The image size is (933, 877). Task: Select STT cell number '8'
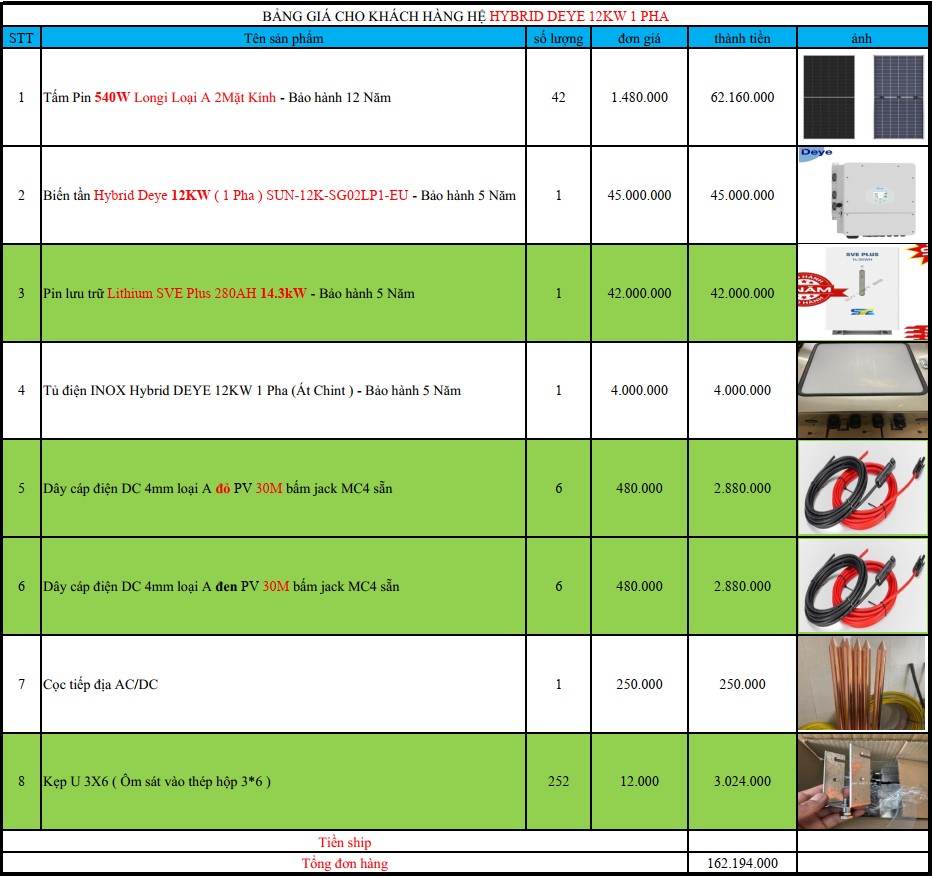tap(21, 781)
